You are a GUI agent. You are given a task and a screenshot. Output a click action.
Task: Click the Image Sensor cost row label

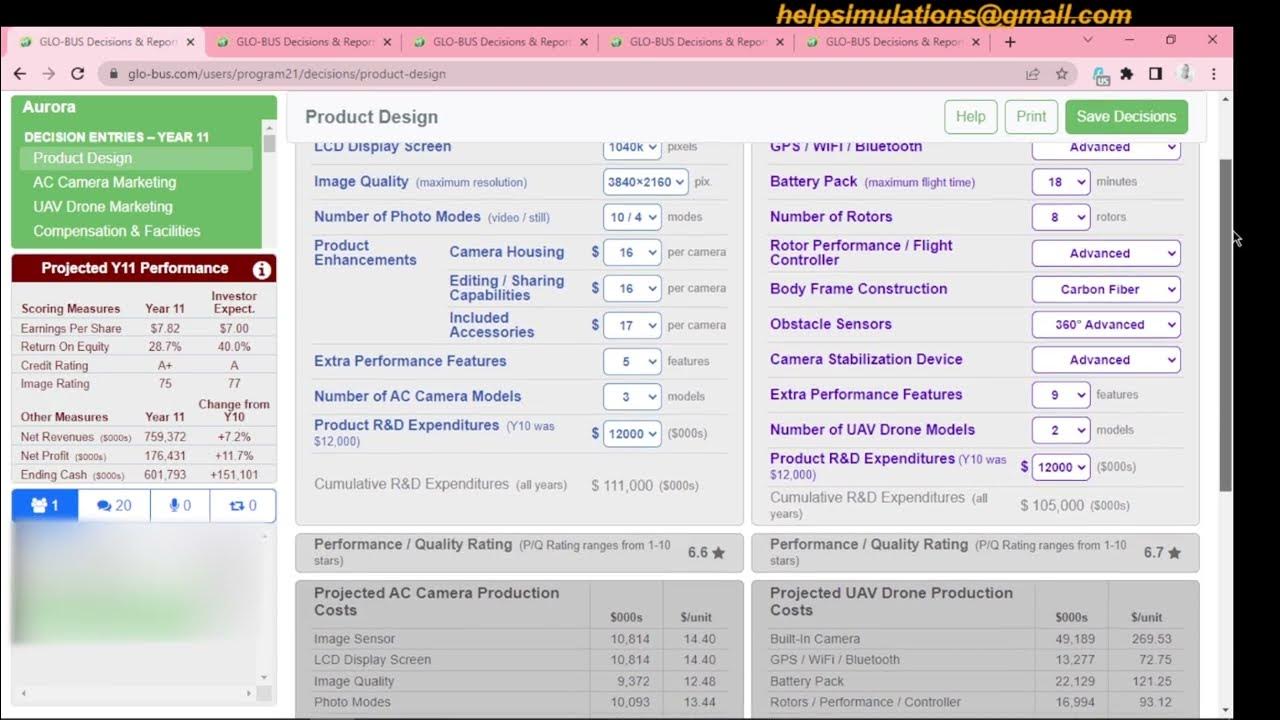(354, 639)
